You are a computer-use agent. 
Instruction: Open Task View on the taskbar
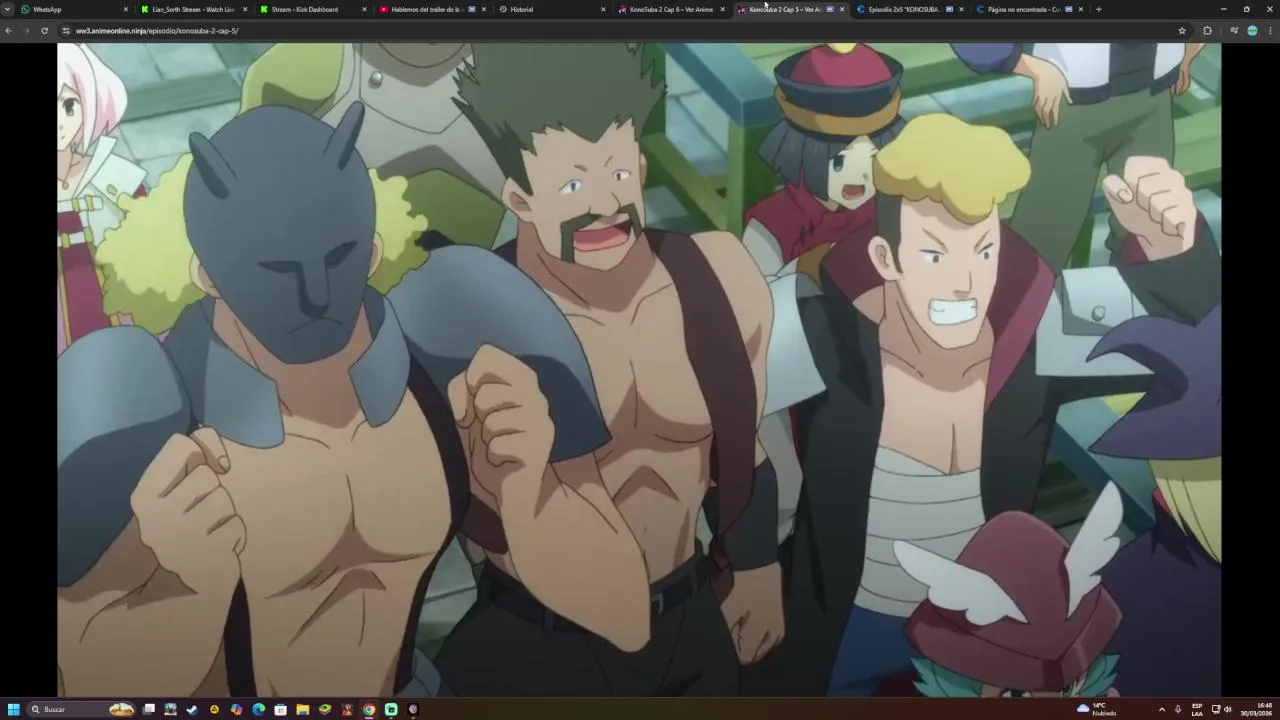(x=149, y=709)
